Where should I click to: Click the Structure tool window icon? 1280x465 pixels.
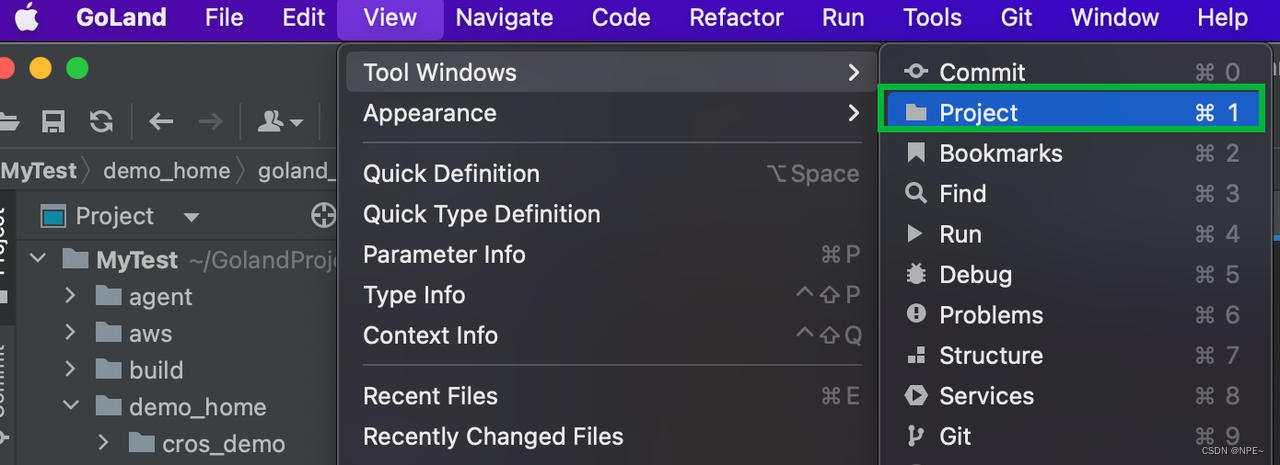[915, 355]
